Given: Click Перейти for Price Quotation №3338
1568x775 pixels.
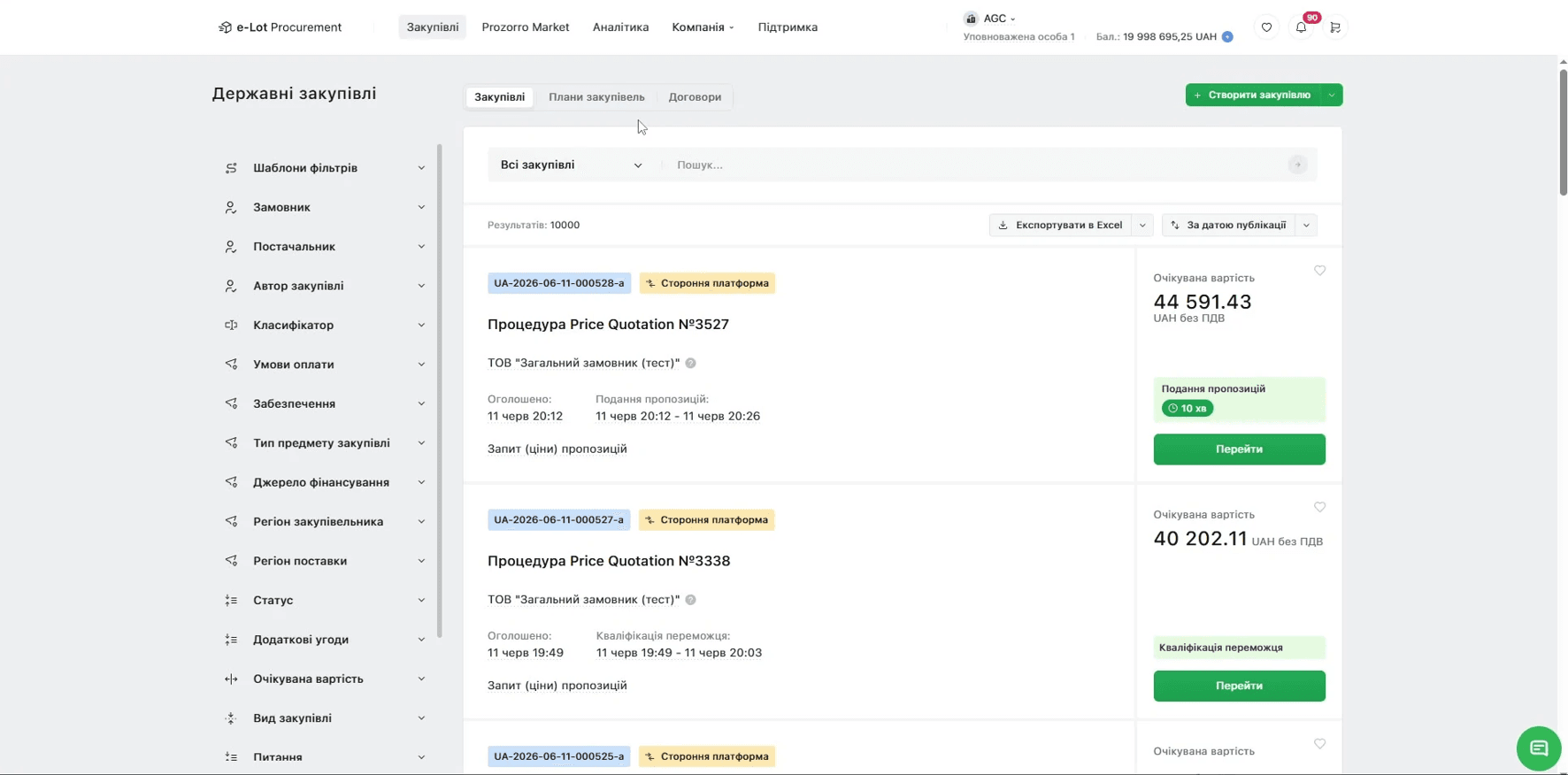Looking at the screenshot, I should click(x=1239, y=687).
